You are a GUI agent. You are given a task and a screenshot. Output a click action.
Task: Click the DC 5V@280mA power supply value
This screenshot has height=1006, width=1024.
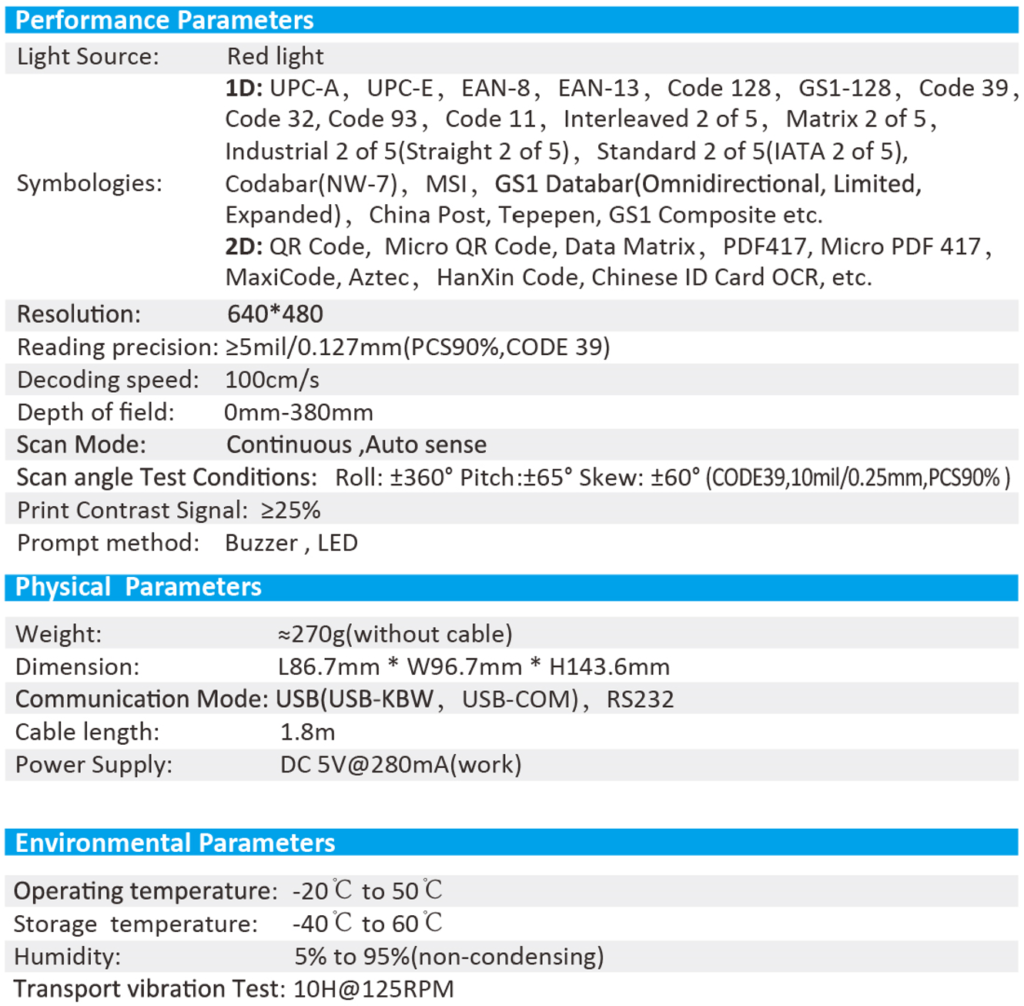pos(401,765)
